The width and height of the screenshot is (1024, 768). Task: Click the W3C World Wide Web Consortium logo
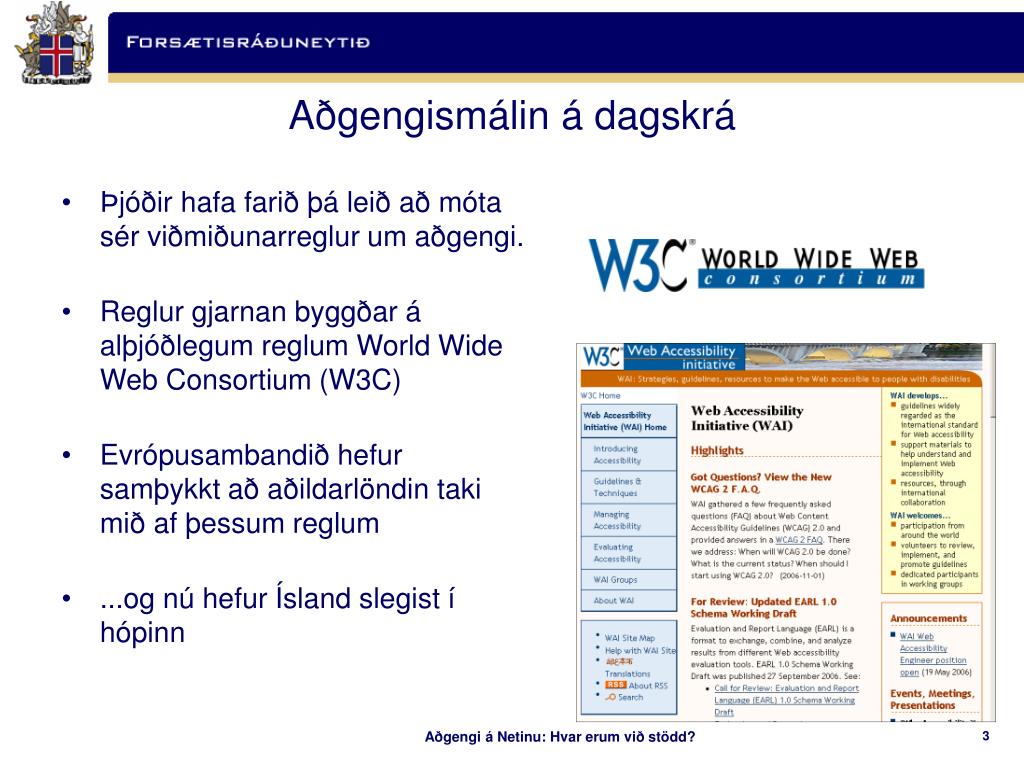coord(756,265)
